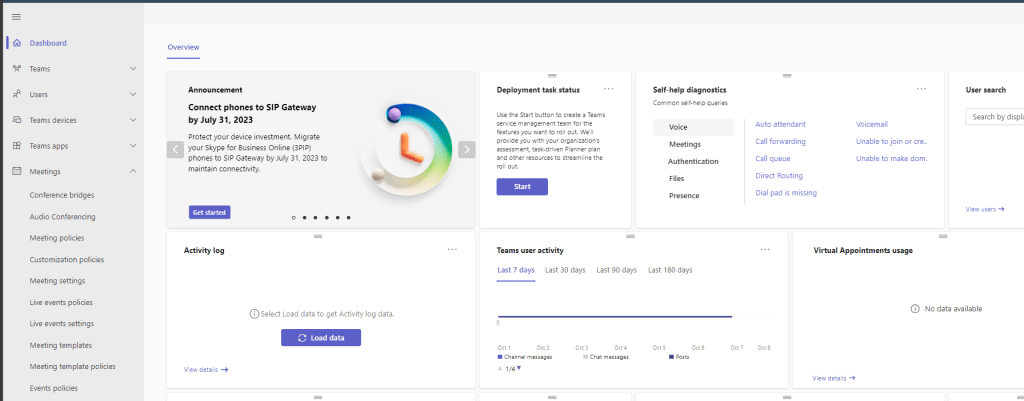
Task: Collapse the Meetings section chevron
Action: coord(133,171)
